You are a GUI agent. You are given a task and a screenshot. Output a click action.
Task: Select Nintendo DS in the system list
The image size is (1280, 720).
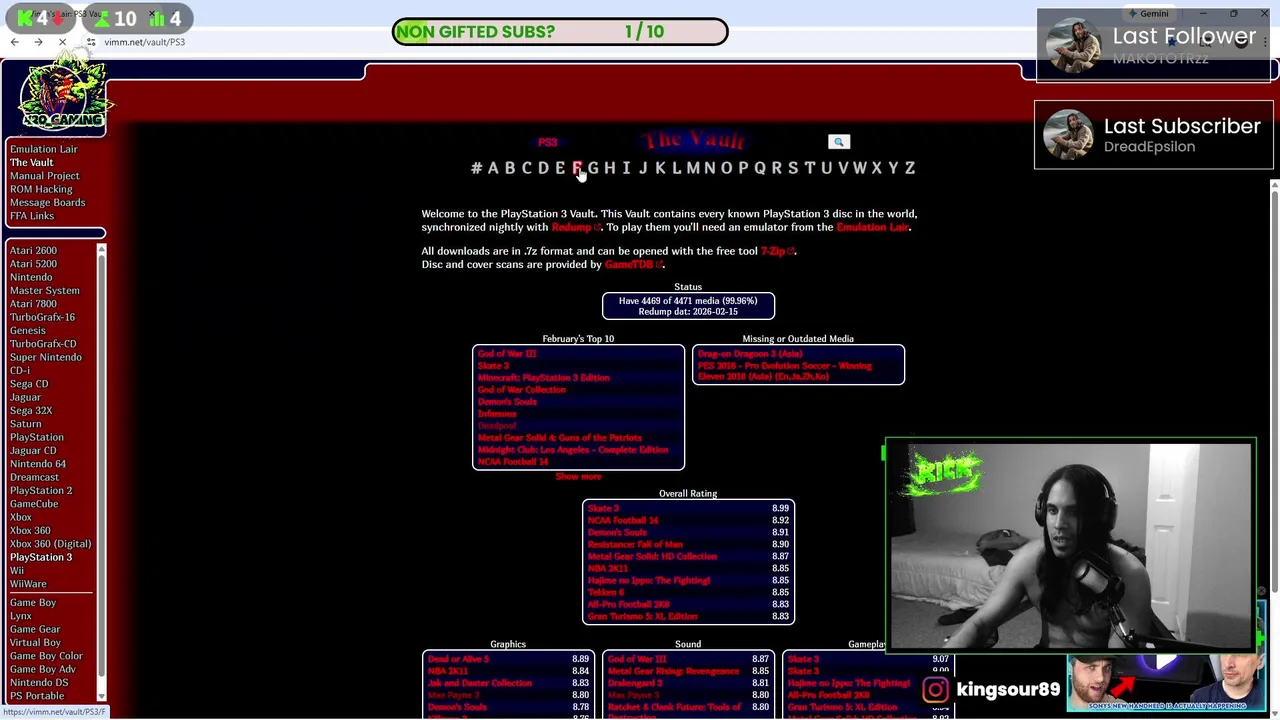[x=39, y=682]
